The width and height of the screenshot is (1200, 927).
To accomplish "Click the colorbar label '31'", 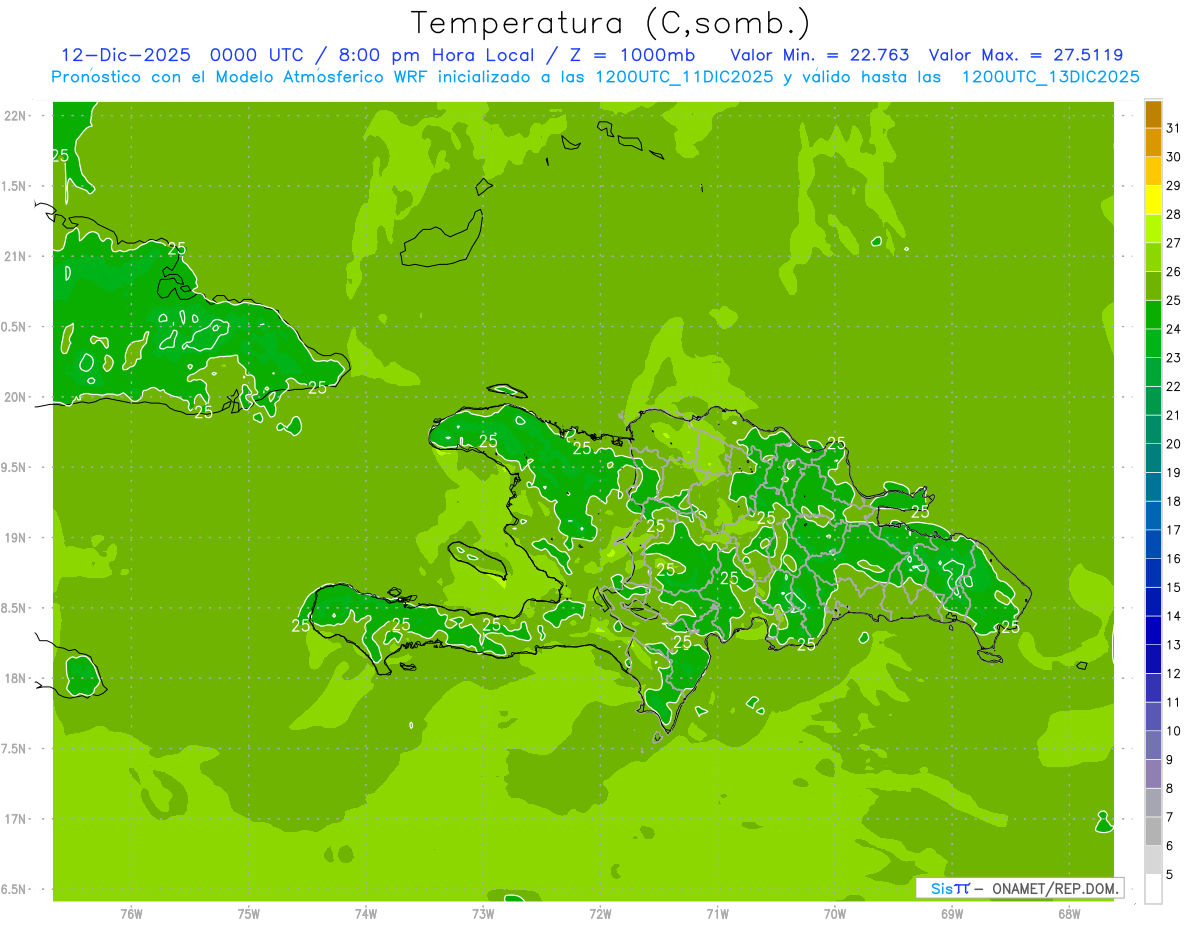I will tap(1174, 128).
